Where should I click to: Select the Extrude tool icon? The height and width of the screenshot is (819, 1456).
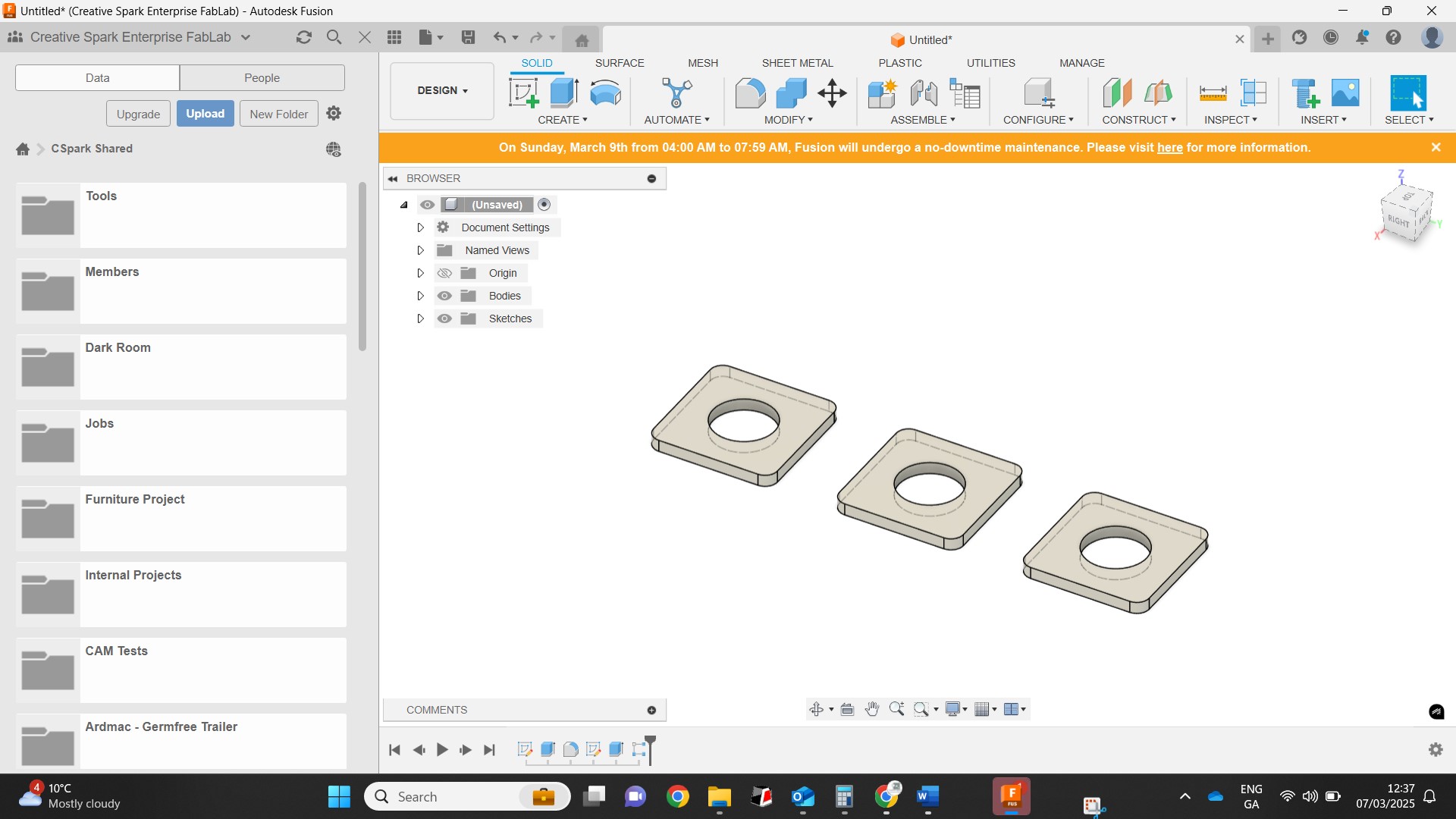tap(564, 93)
